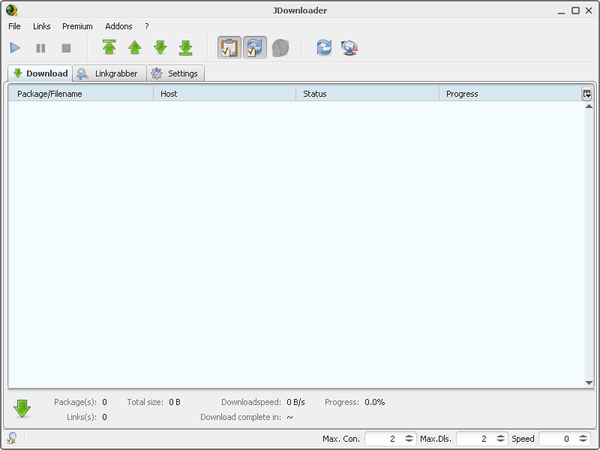Click the status bar magnifier icon
Viewport: 600px width, 450px height.
(x=12, y=438)
